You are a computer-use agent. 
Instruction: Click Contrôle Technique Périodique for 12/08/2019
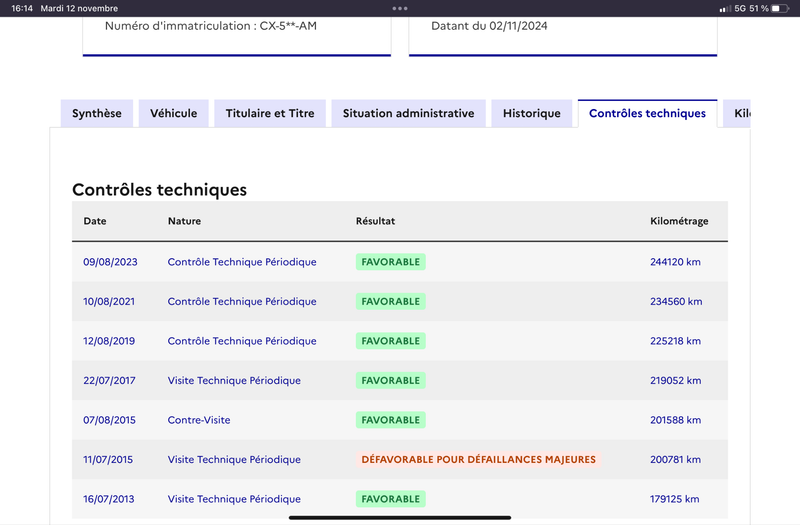[242, 341]
